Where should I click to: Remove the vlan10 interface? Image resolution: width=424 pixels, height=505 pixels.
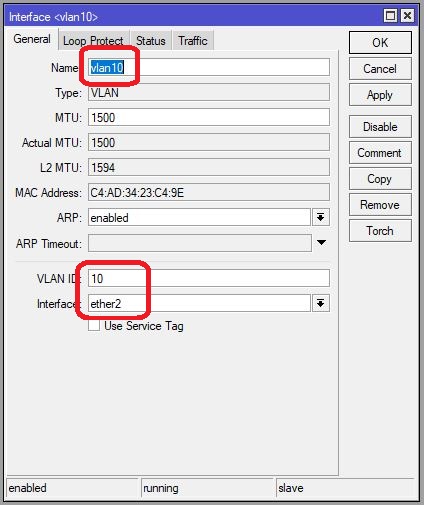[380, 205]
